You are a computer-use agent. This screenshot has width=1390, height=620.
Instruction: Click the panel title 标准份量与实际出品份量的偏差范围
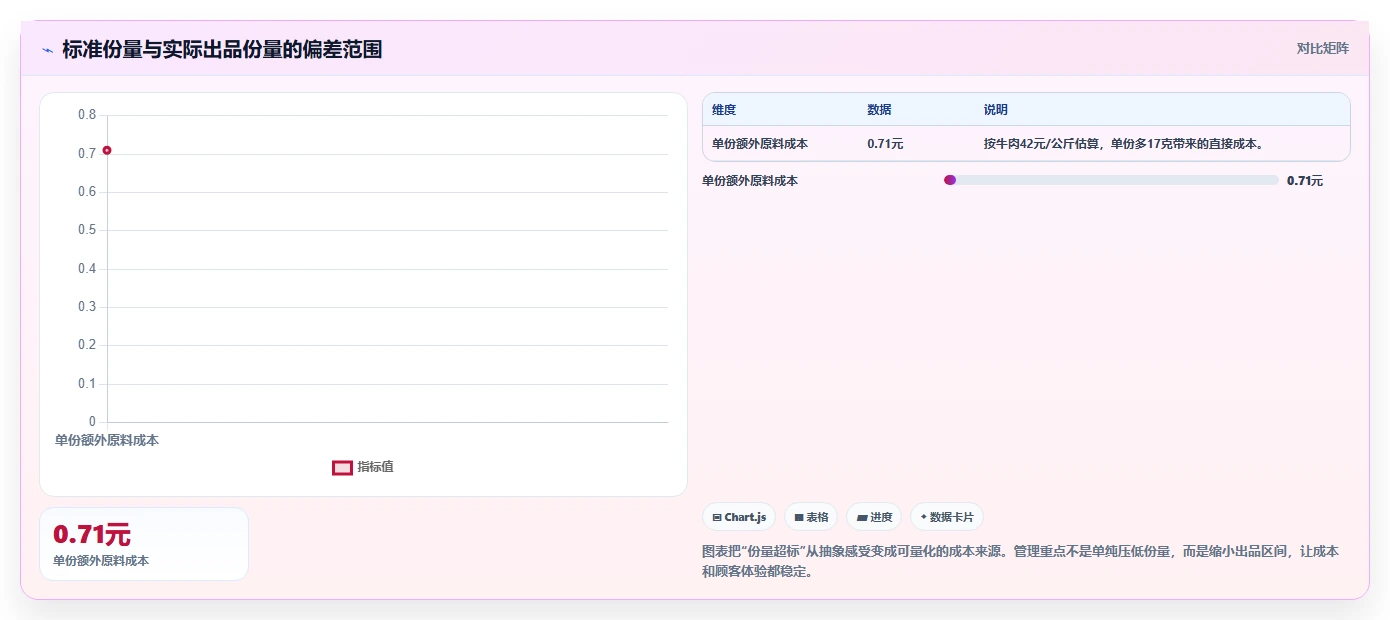click(222, 49)
